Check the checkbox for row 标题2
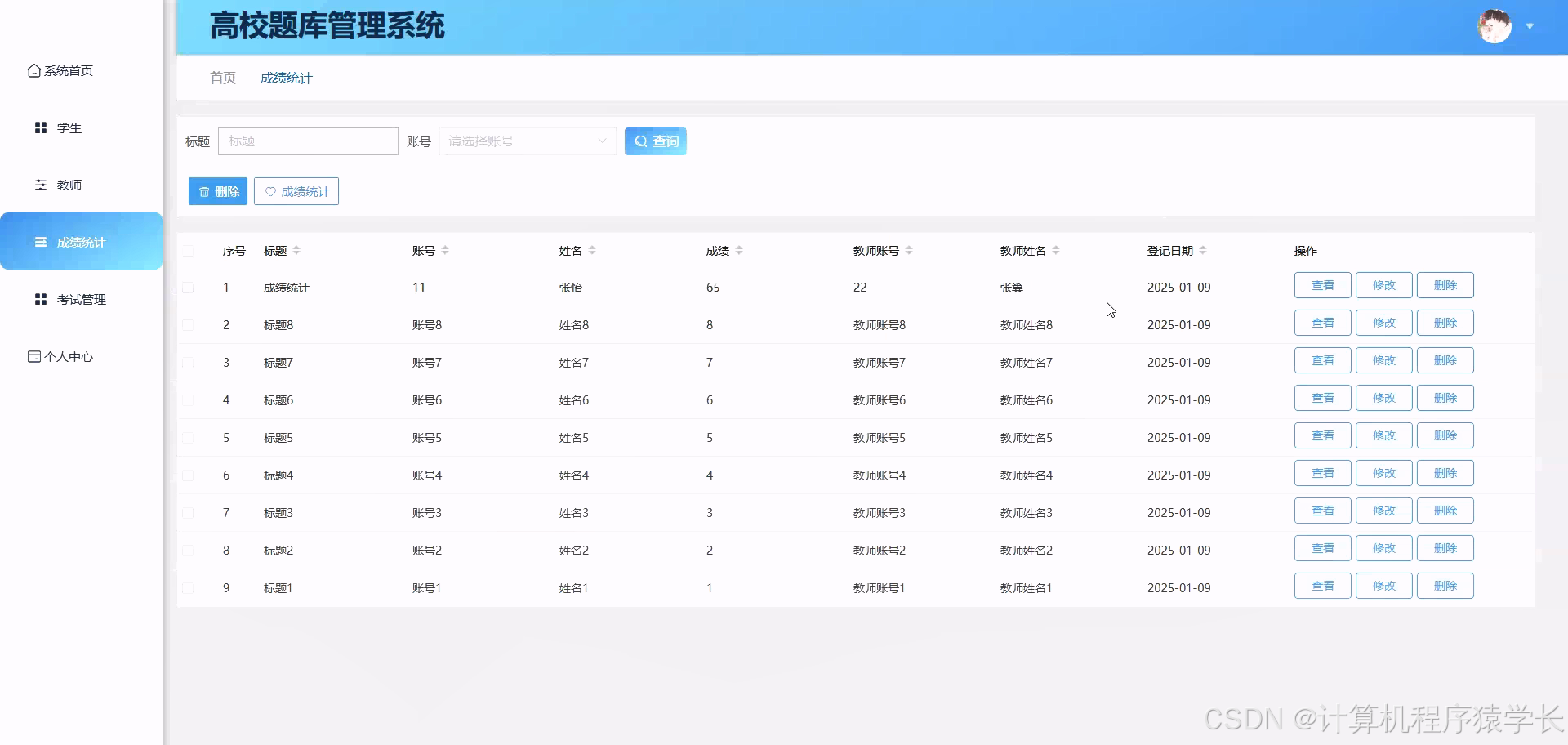The width and height of the screenshot is (1568, 745). 188,551
